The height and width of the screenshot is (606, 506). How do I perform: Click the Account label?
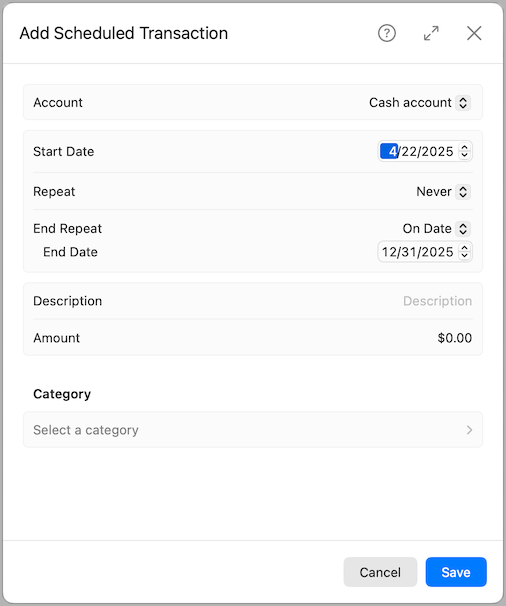[58, 103]
